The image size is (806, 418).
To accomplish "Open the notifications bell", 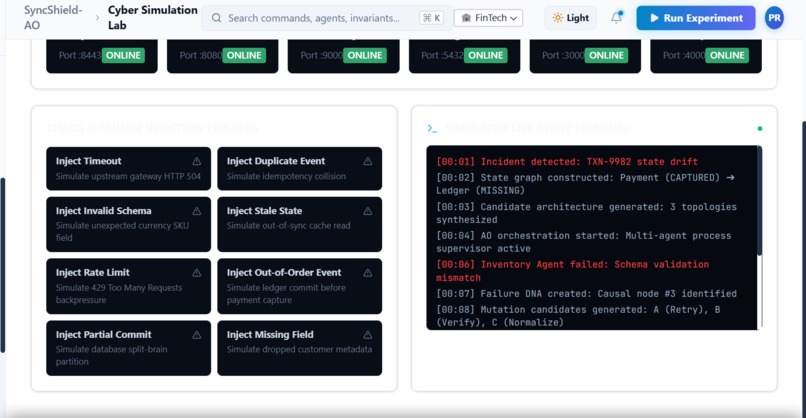I will click(x=616, y=17).
